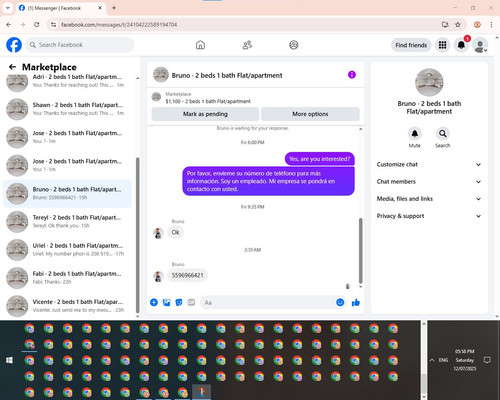Screen dimensions: 500x400
Task: Click the $1,100 listing title under Marketplace
Action: (x=208, y=101)
